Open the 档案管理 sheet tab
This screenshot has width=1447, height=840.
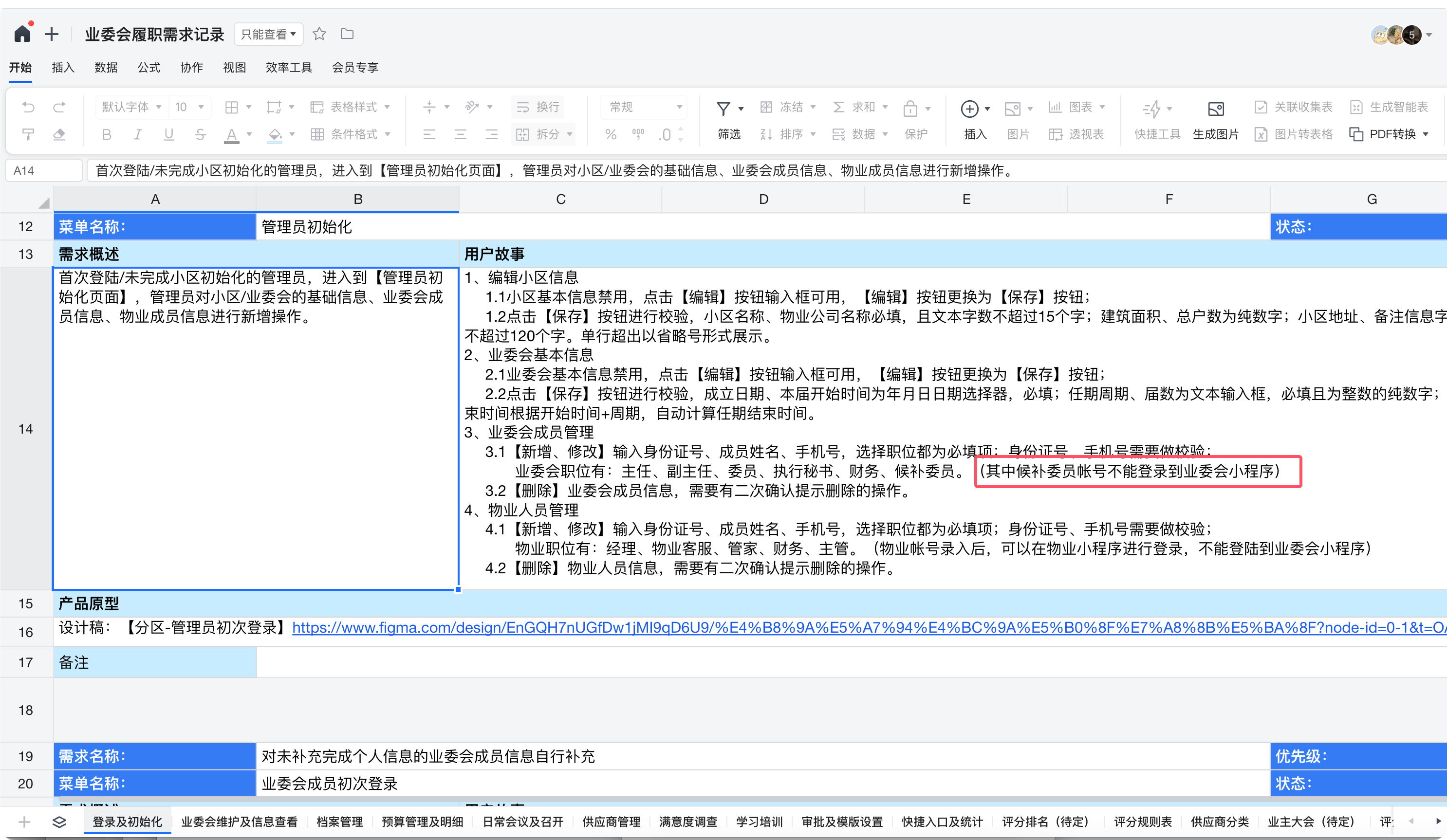pos(339,822)
